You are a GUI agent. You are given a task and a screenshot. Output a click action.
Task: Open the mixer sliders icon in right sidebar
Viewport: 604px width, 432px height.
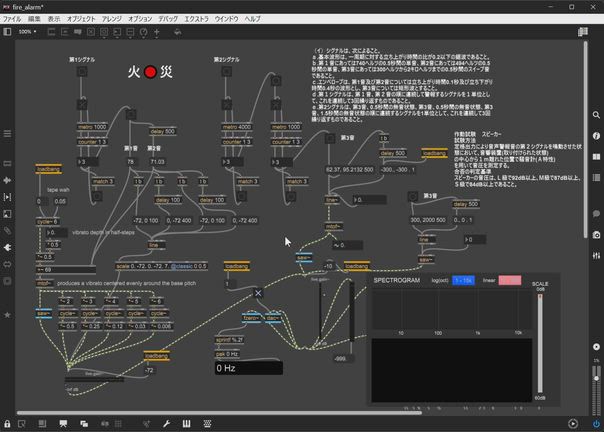pos(596,256)
